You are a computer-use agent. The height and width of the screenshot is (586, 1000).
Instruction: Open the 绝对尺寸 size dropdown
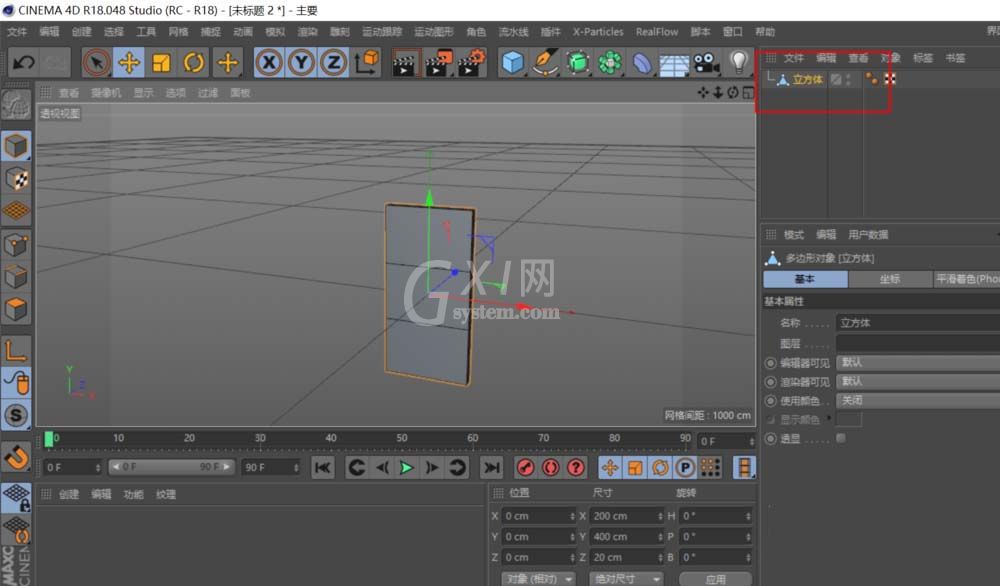point(626,579)
